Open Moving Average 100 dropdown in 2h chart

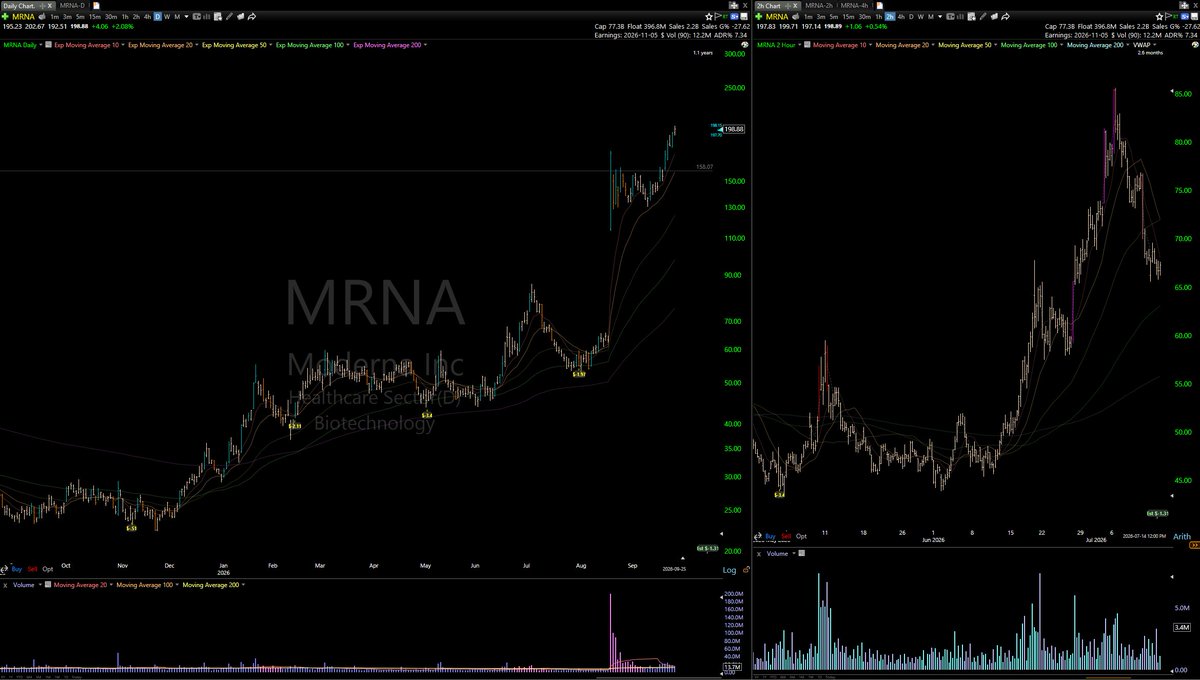(x=1060, y=45)
